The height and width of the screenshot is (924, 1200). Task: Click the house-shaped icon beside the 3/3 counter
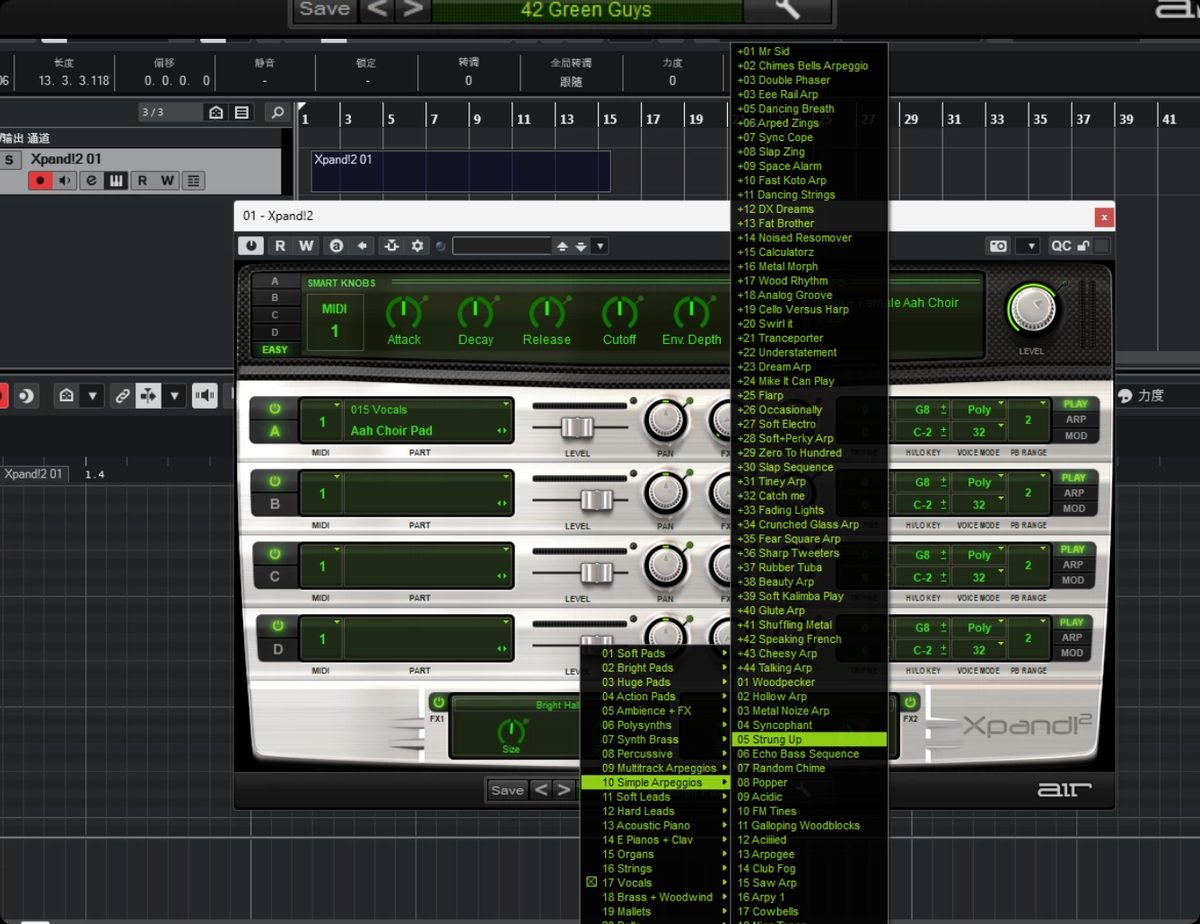point(217,112)
